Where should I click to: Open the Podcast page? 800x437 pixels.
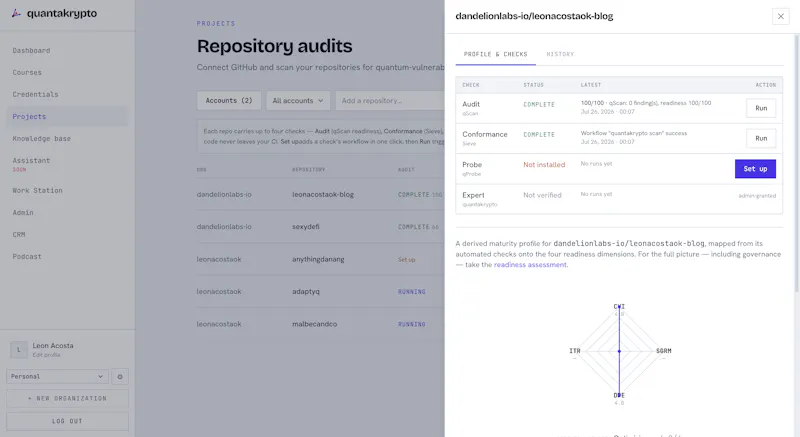[x=27, y=256]
